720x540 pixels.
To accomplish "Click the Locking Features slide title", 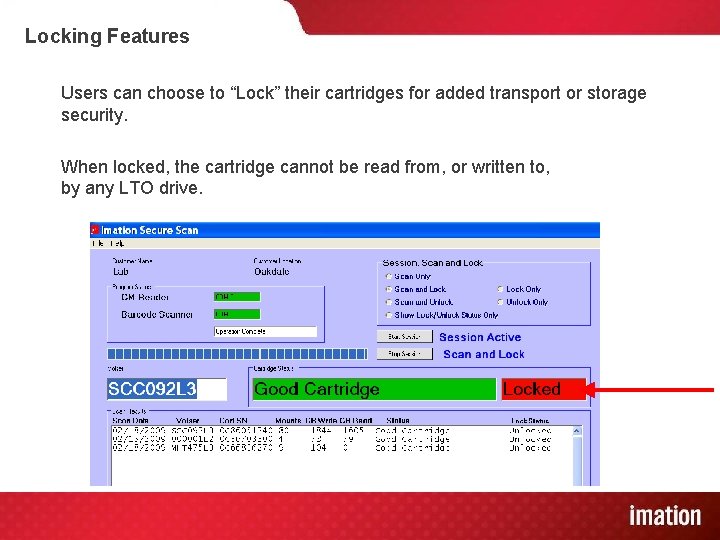I will coord(107,36).
